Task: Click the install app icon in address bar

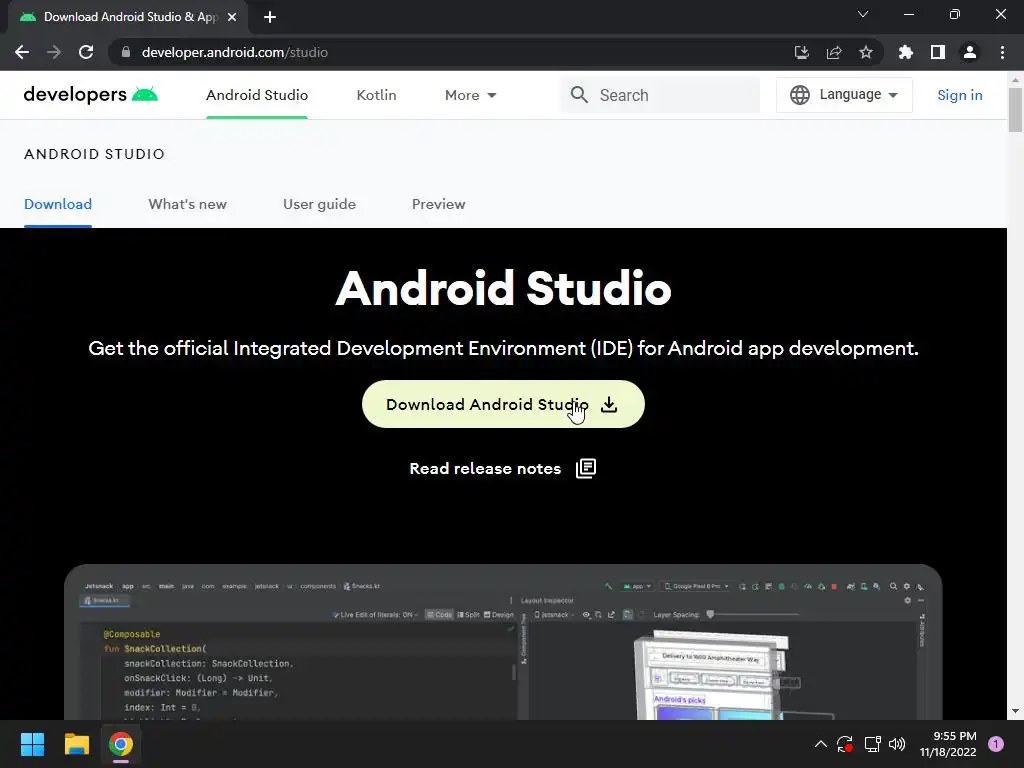Action: point(801,52)
